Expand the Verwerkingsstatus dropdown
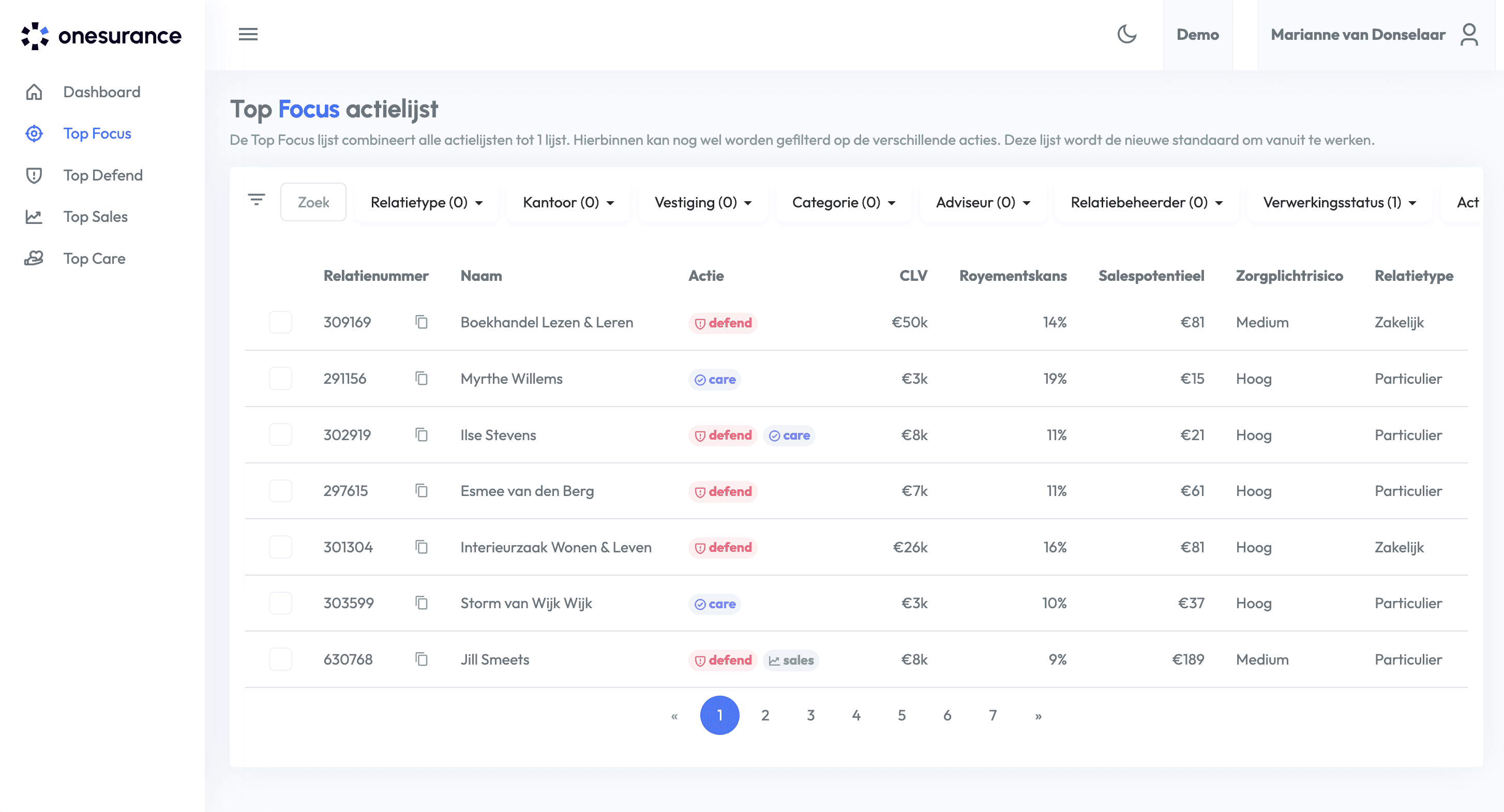The width and height of the screenshot is (1504, 812). pos(1340,203)
